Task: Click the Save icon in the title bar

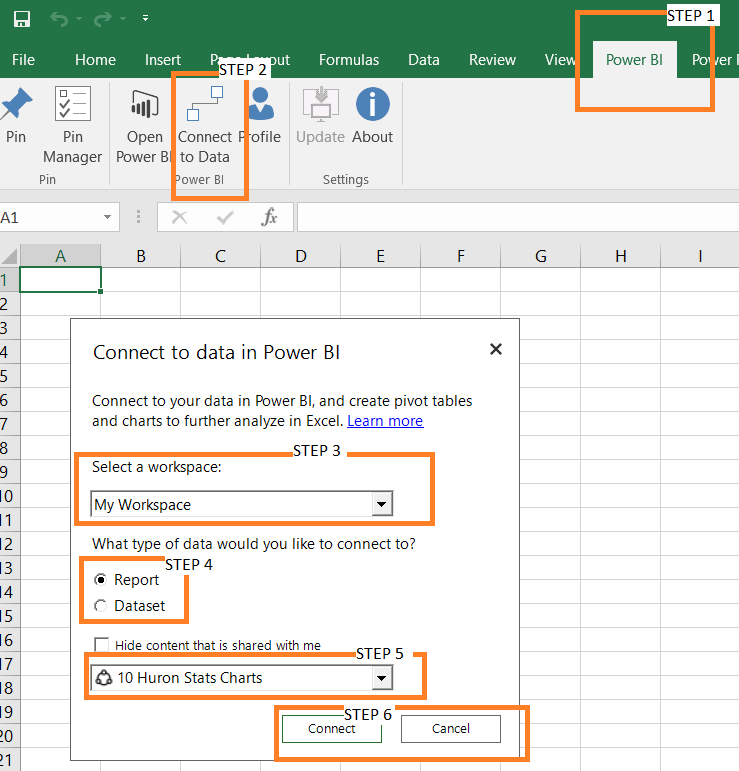Action: pyautogui.click(x=22, y=19)
